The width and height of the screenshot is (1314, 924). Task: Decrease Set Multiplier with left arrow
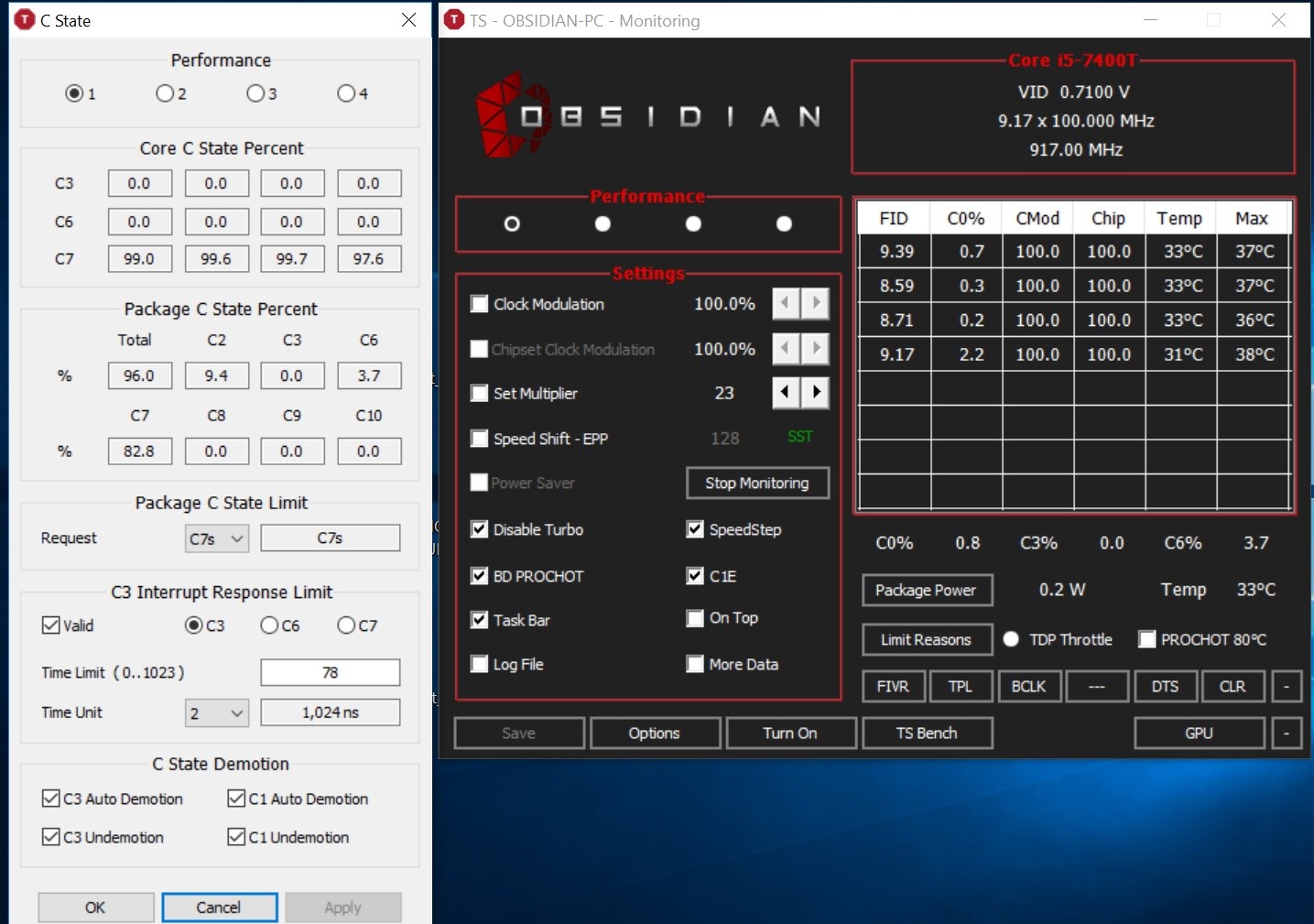click(786, 393)
